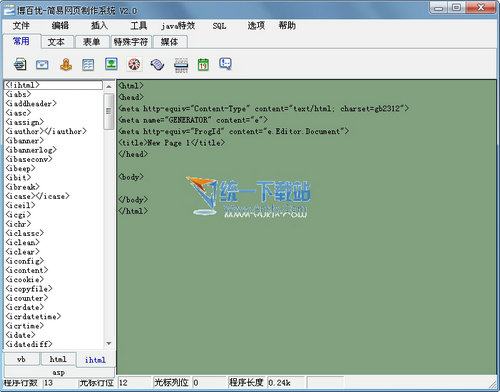Switch to the 常用 tab

click(21, 41)
